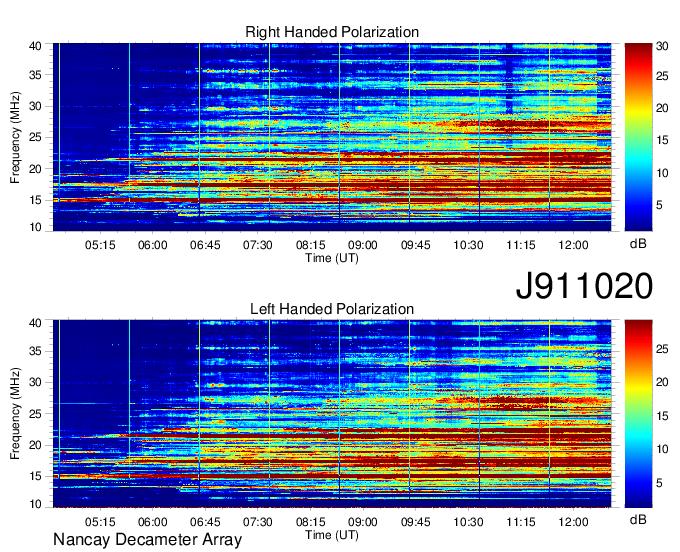Screen dimensions: 680x552
Task: Click '10:30' on the bottom time axis
Action: (468, 522)
